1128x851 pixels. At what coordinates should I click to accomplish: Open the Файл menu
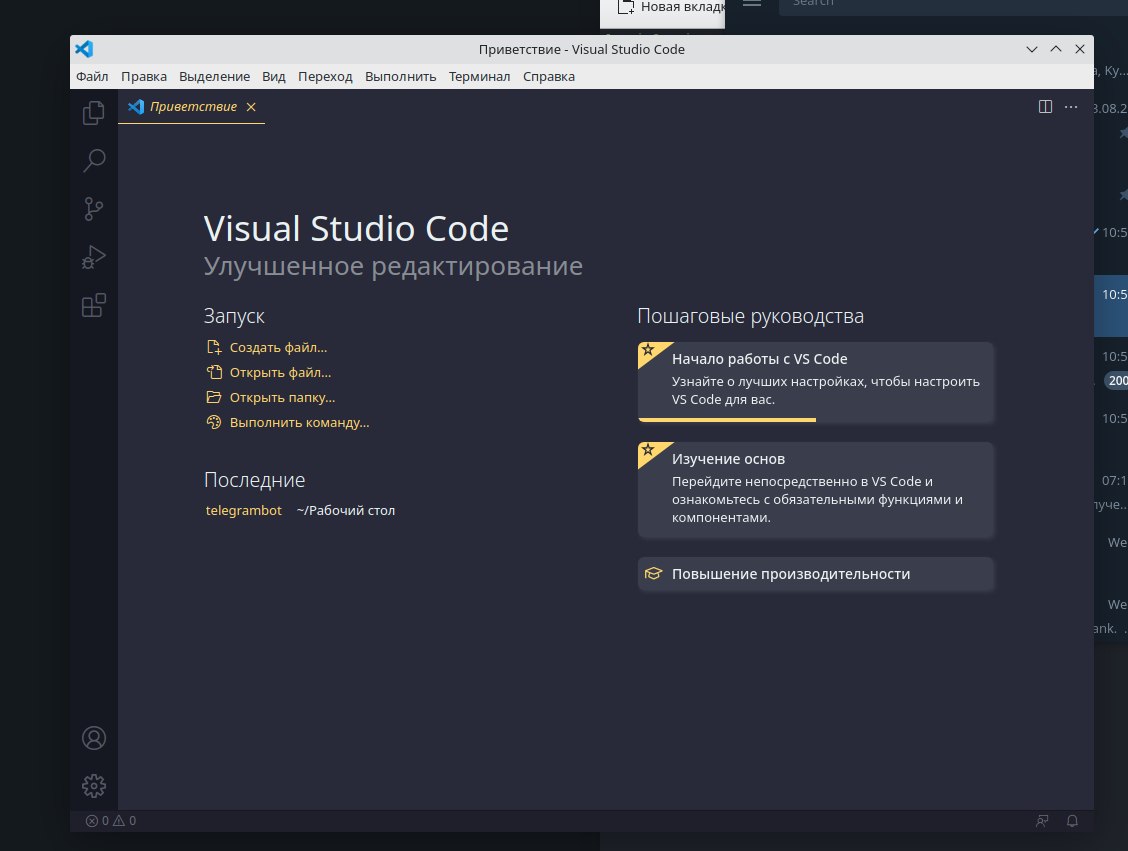[92, 76]
